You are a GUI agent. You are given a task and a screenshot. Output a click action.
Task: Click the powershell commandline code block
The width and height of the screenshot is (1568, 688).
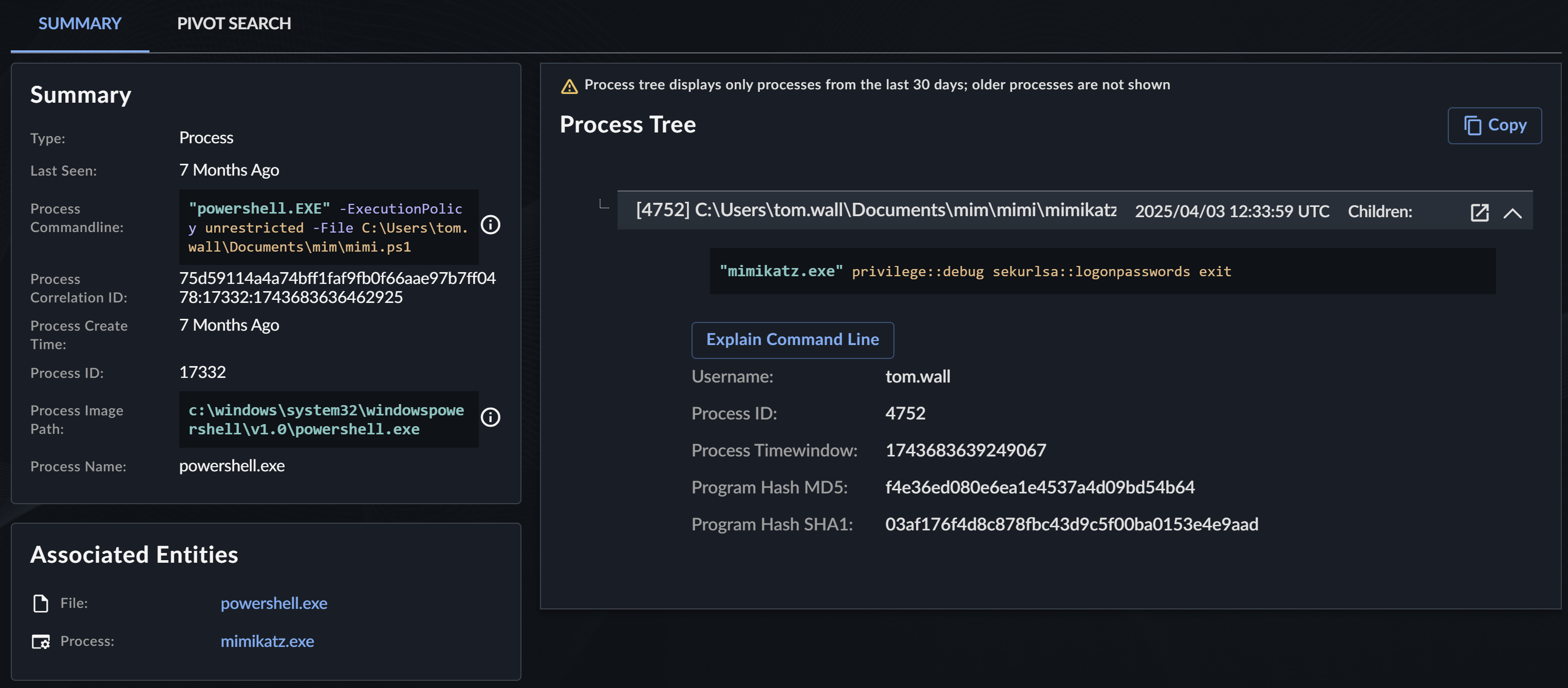(328, 227)
